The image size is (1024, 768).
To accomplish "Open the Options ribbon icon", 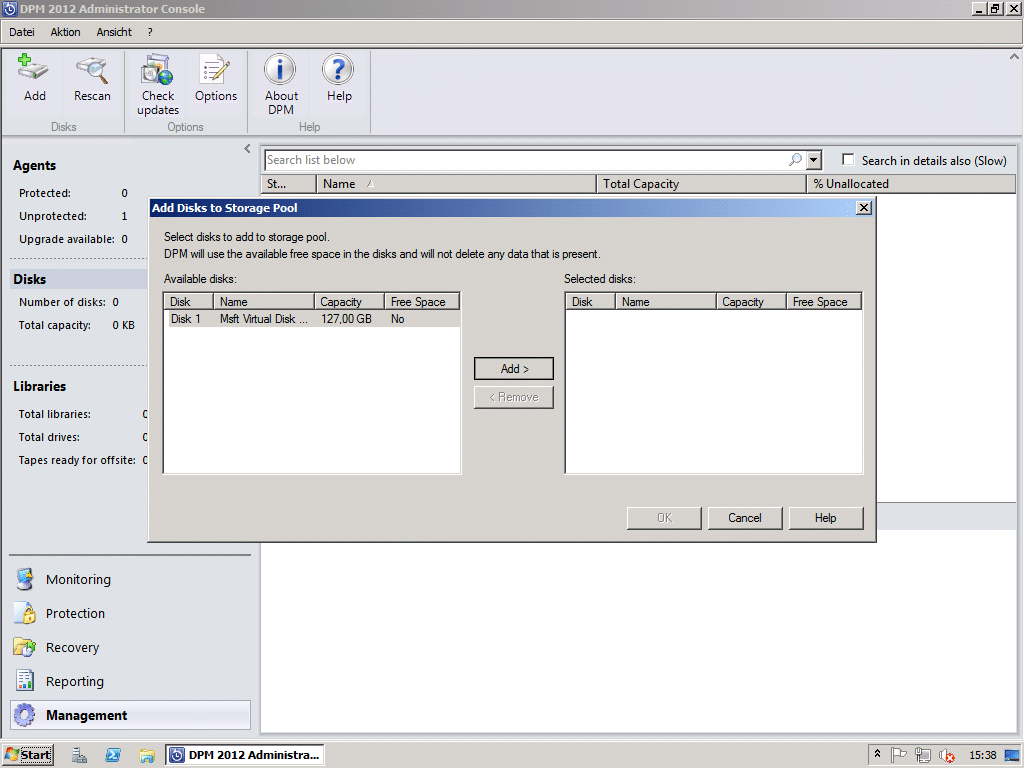I will point(216,78).
